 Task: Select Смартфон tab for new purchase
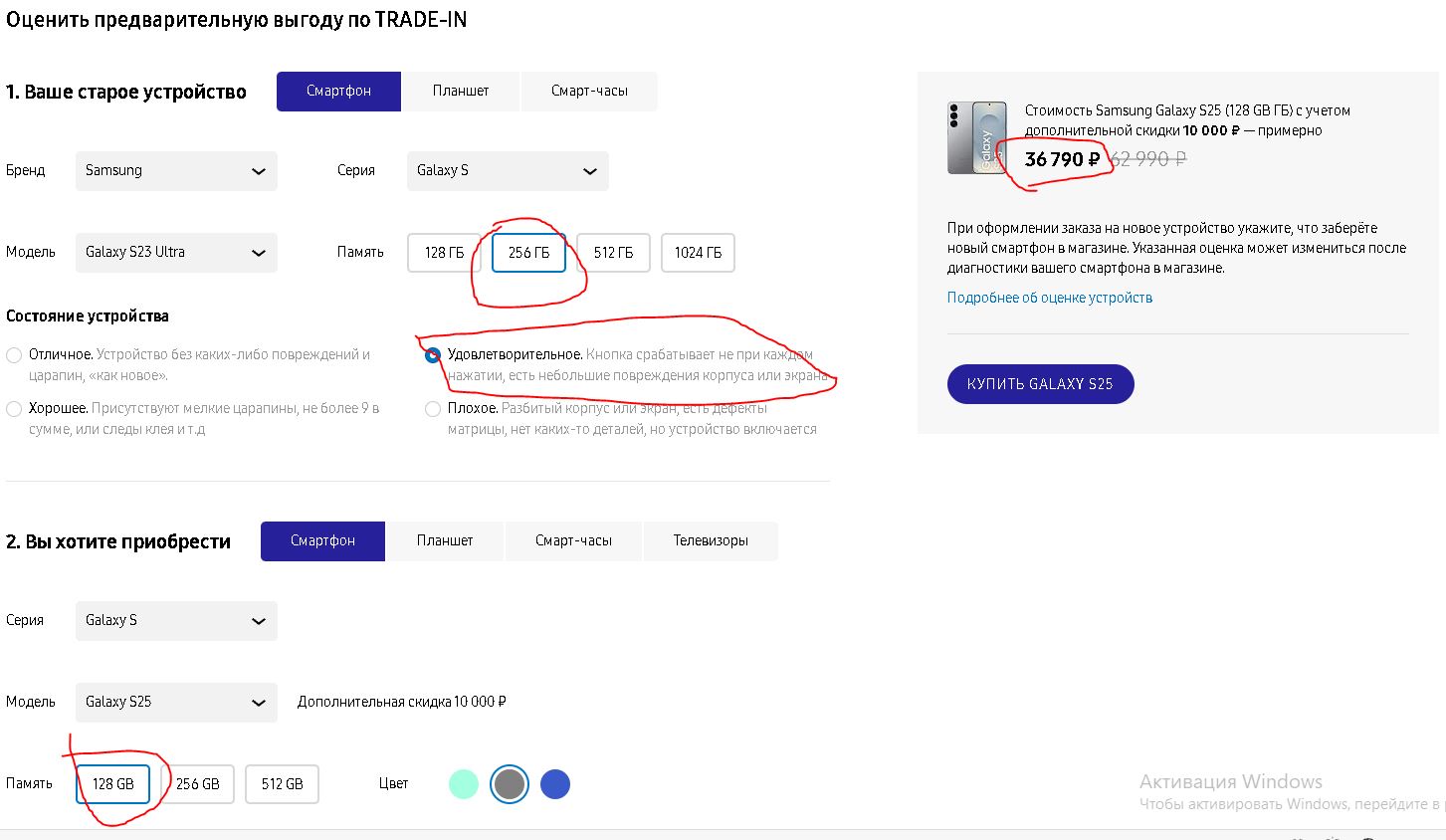tap(322, 541)
